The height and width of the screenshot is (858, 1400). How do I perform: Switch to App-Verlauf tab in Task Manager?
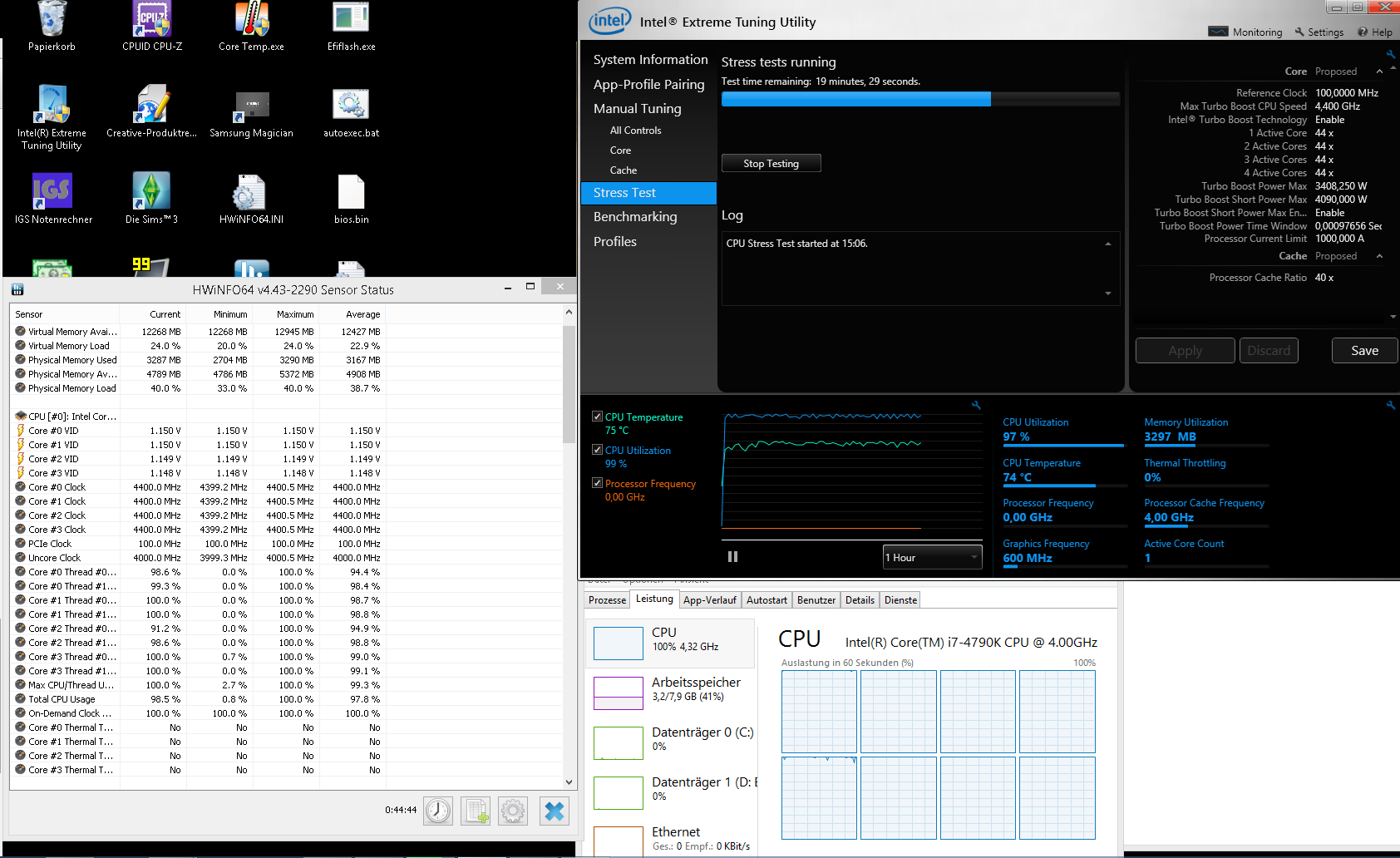709,600
